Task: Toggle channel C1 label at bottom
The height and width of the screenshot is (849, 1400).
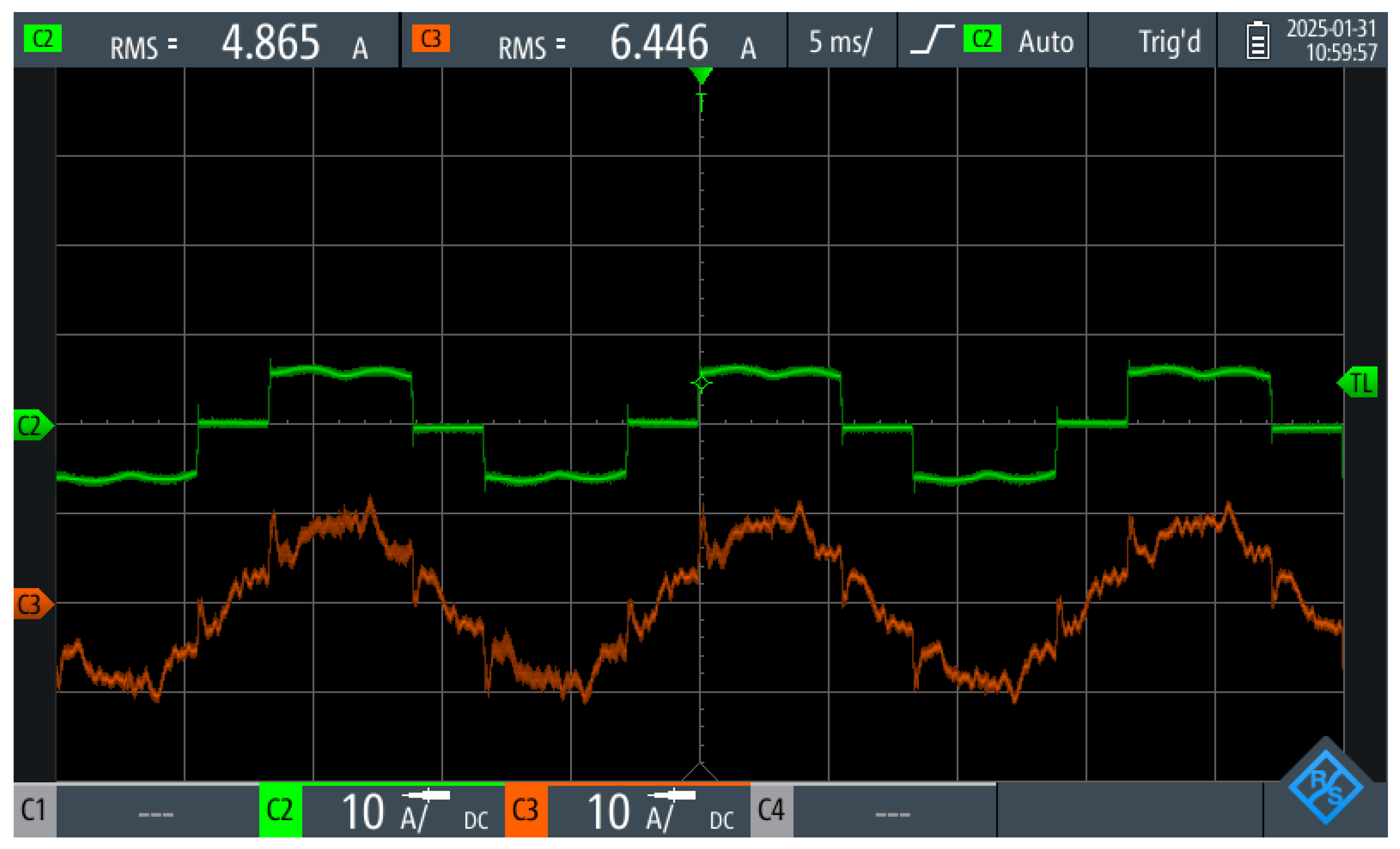Action: (x=34, y=810)
